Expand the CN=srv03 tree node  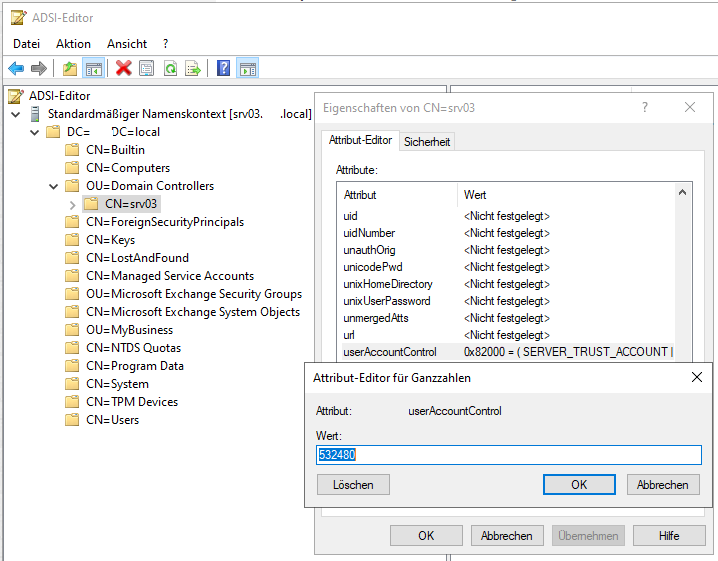pos(72,204)
